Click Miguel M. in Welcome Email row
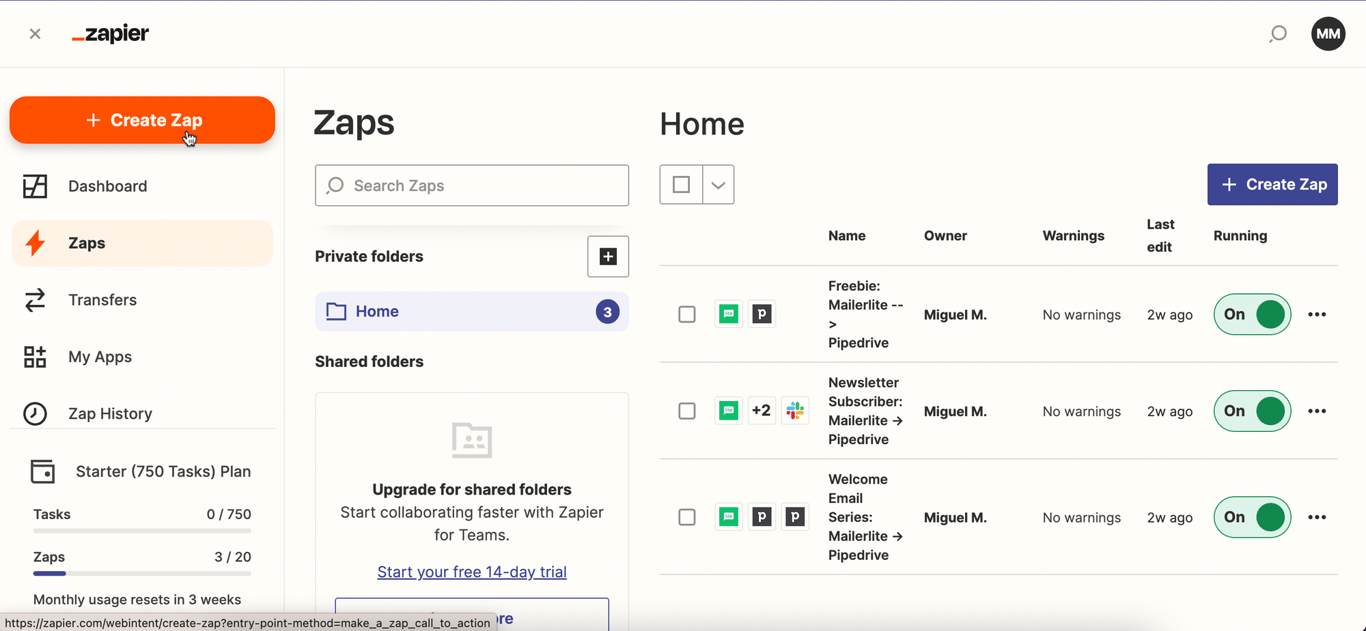This screenshot has width=1366, height=631. pyautogui.click(x=955, y=517)
